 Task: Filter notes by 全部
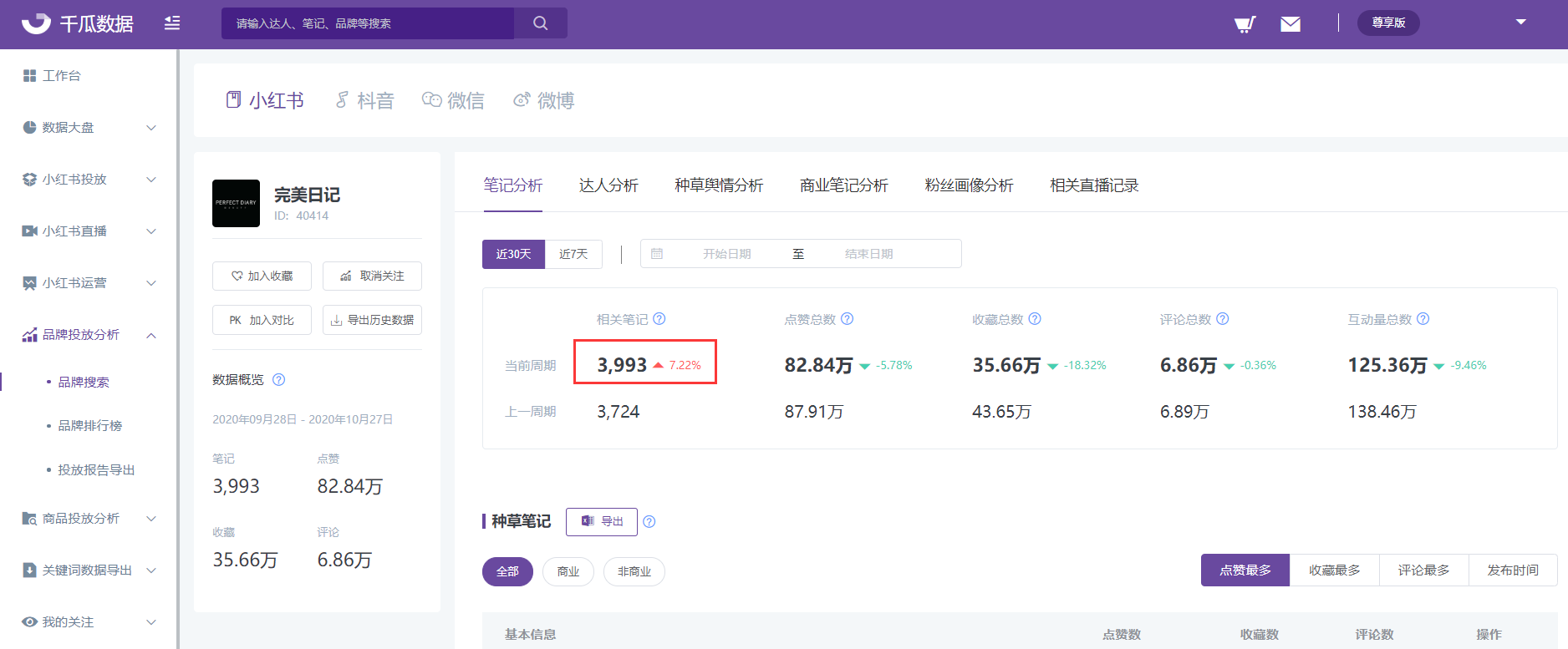point(507,571)
